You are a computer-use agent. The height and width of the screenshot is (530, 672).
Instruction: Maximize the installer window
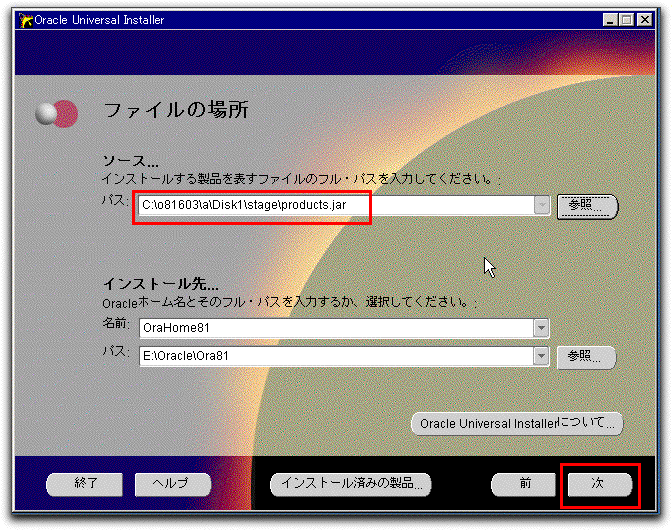coord(628,20)
